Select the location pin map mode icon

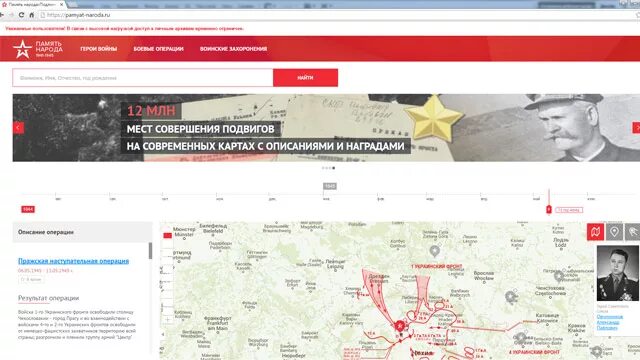click(614, 232)
